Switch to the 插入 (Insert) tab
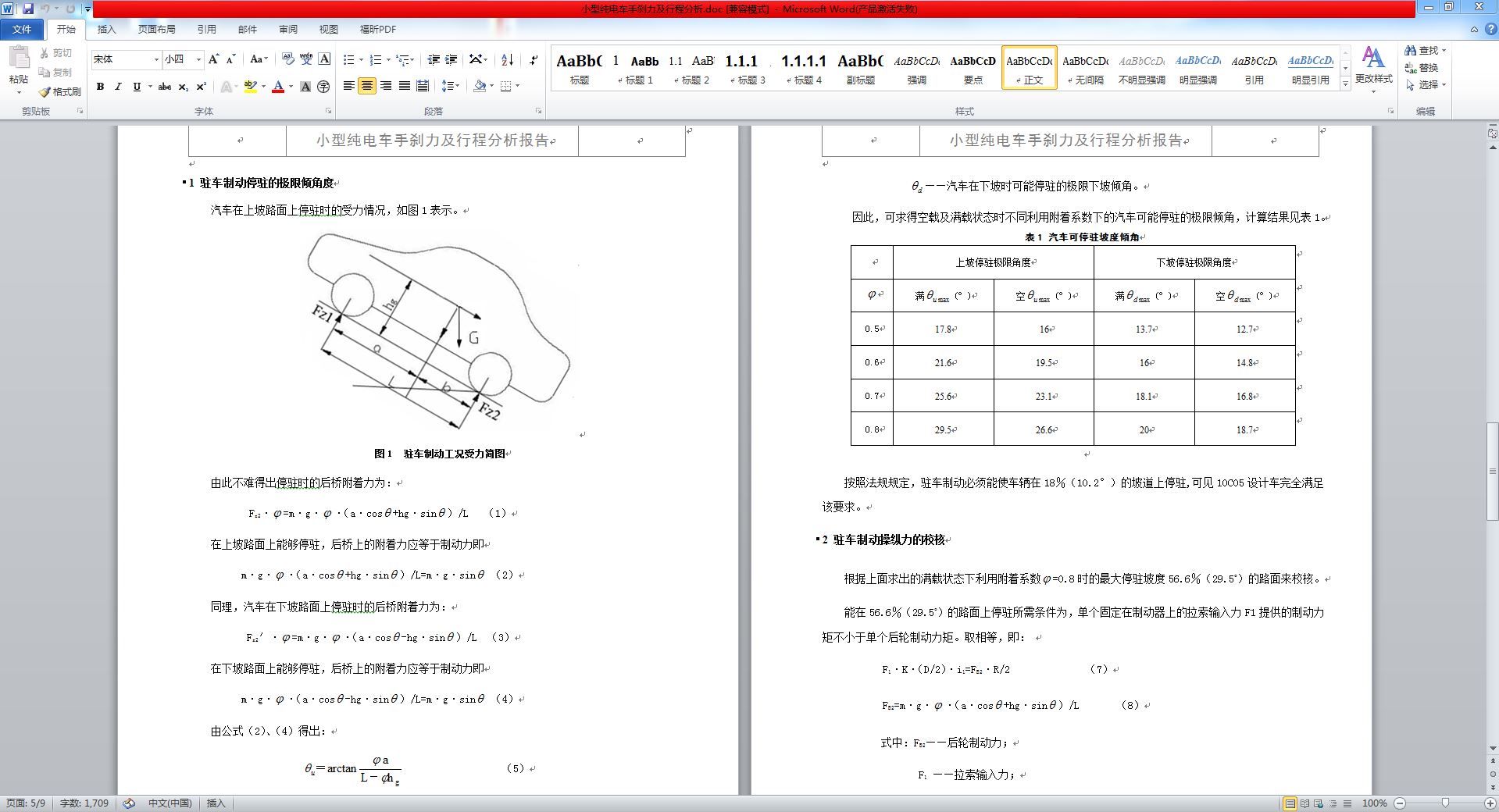 point(106,29)
